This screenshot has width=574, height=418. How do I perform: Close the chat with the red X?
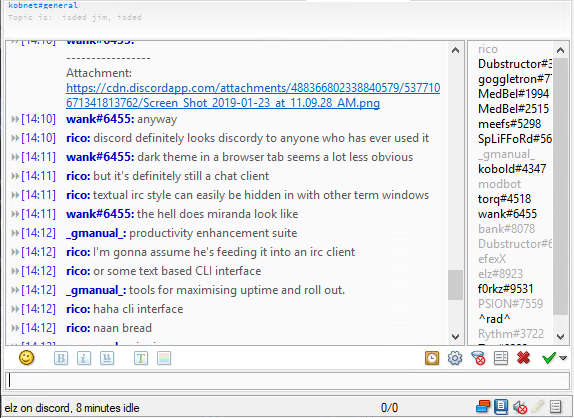tap(523, 358)
